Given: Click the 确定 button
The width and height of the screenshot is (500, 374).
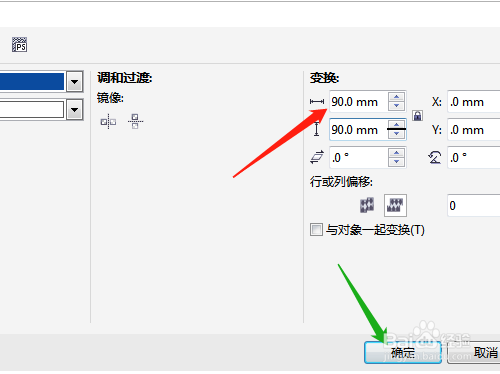Looking at the screenshot, I should click(x=403, y=352).
